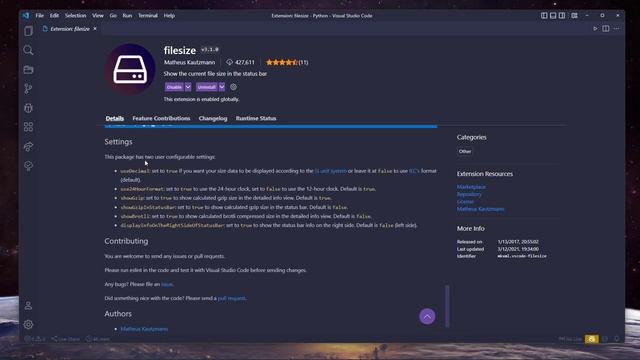The width and height of the screenshot is (640, 360).
Task: Click the tree-shaped icon at bottom of activity bar group
Action: (28, 166)
